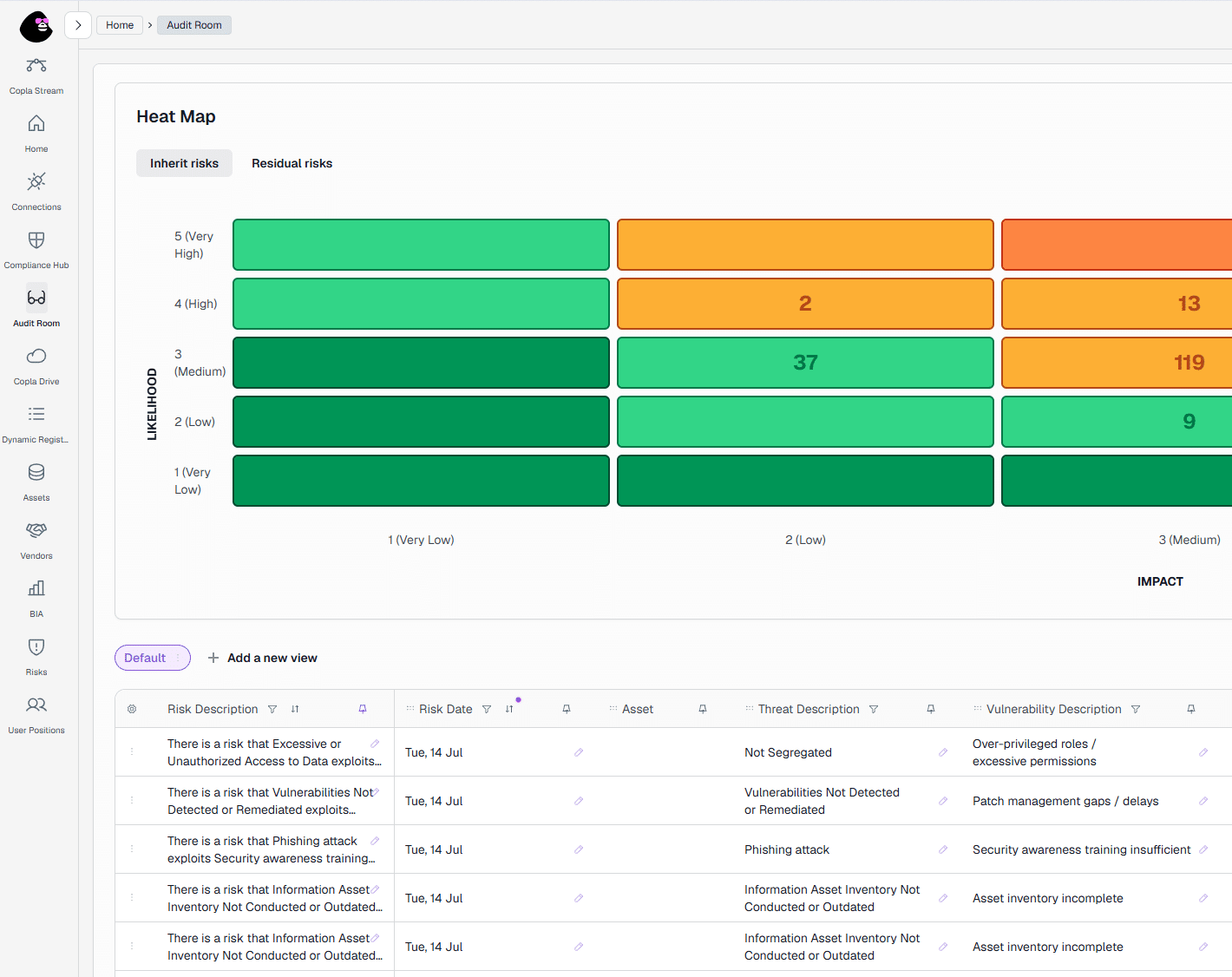Screen dimensions: 1232x977
Task: Select the heat map cell showing 37
Action: pyautogui.click(x=805, y=363)
